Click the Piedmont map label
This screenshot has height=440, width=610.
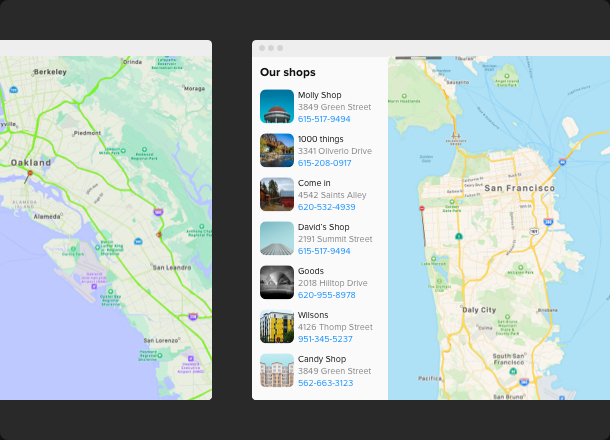[87, 133]
